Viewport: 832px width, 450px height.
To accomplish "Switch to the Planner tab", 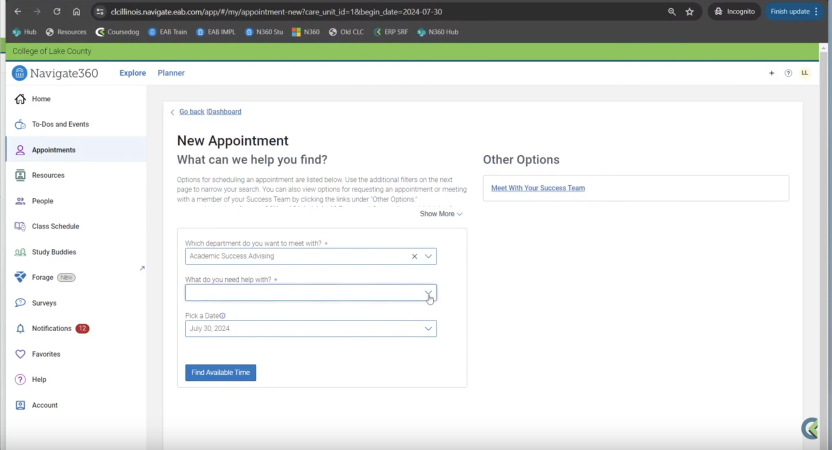I will tap(171, 73).
